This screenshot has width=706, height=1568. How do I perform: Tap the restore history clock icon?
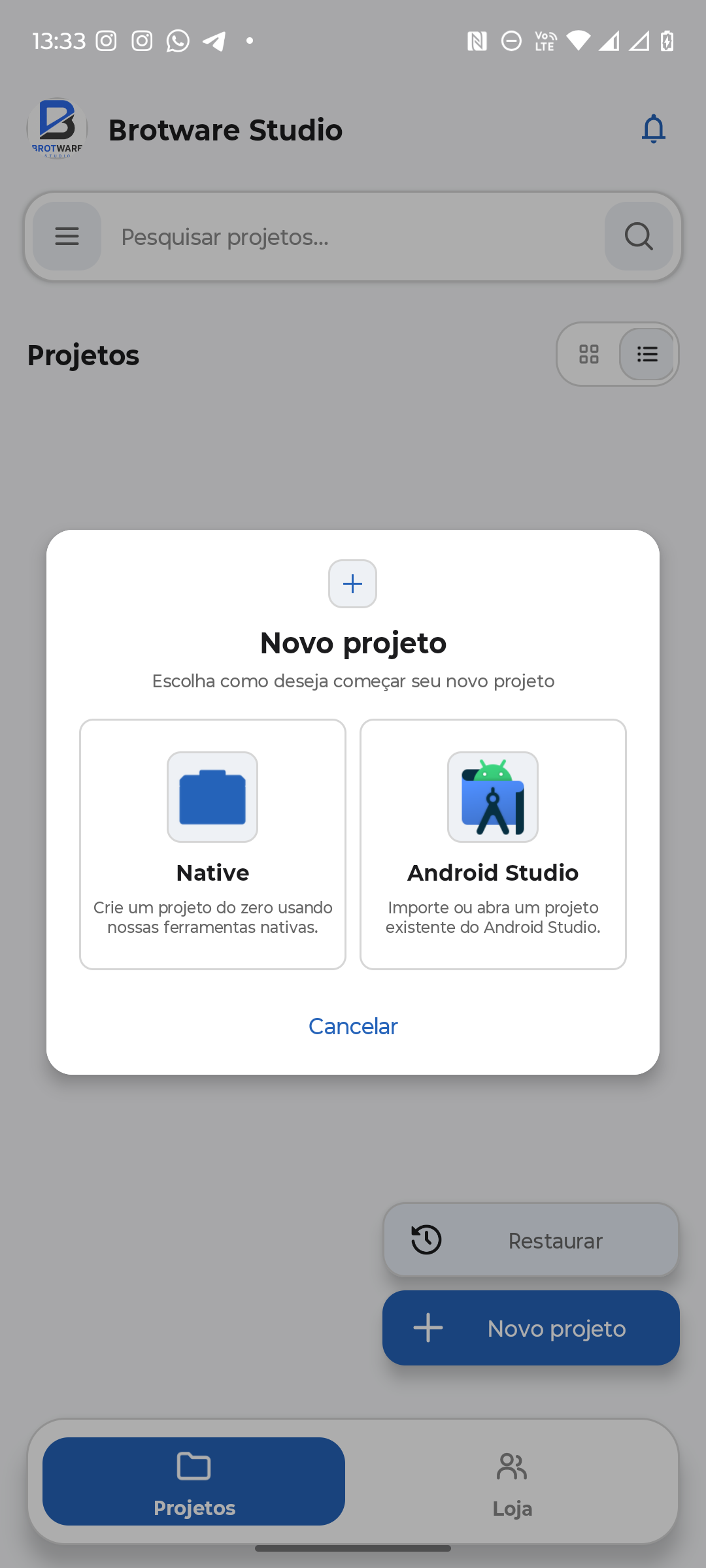426,1240
